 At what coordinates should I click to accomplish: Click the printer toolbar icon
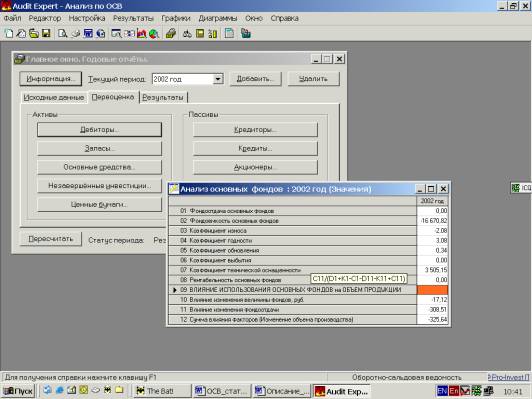[x=76, y=33]
